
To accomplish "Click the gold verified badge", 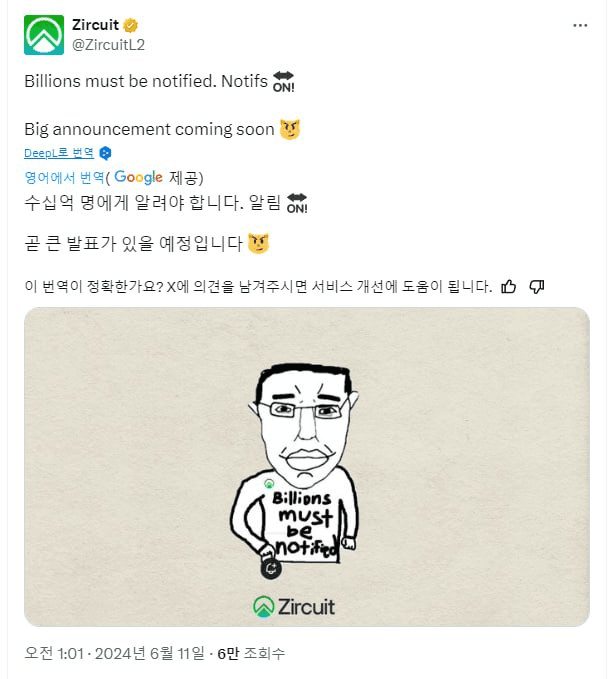I will (131, 25).
